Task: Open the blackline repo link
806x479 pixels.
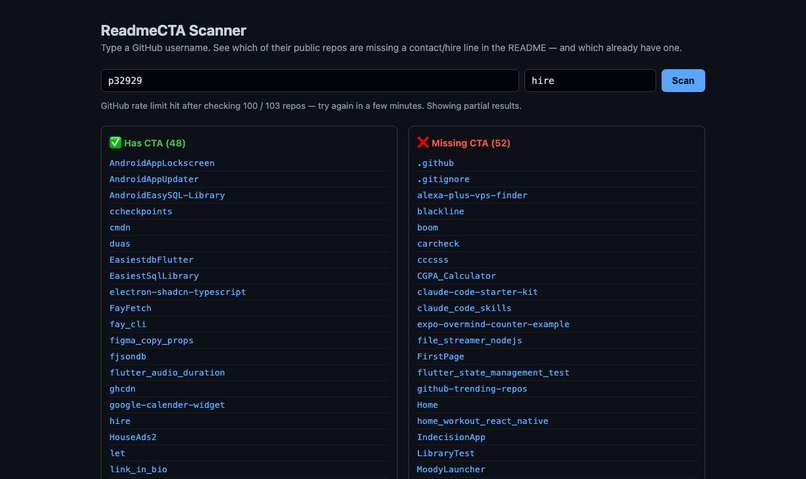Action: [441, 211]
